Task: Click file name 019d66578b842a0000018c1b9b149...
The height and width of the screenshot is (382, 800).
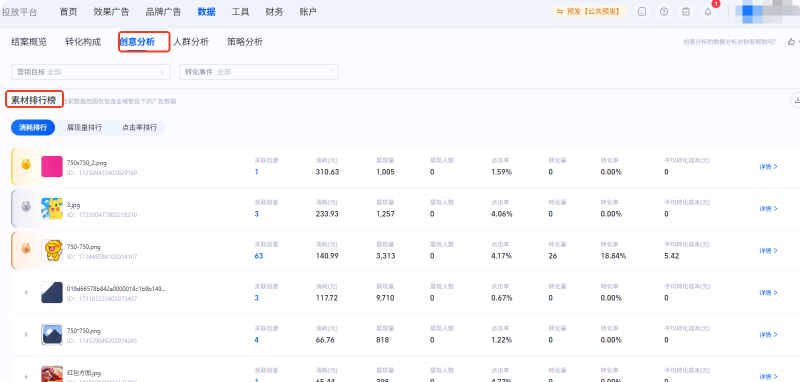Action: [116, 289]
